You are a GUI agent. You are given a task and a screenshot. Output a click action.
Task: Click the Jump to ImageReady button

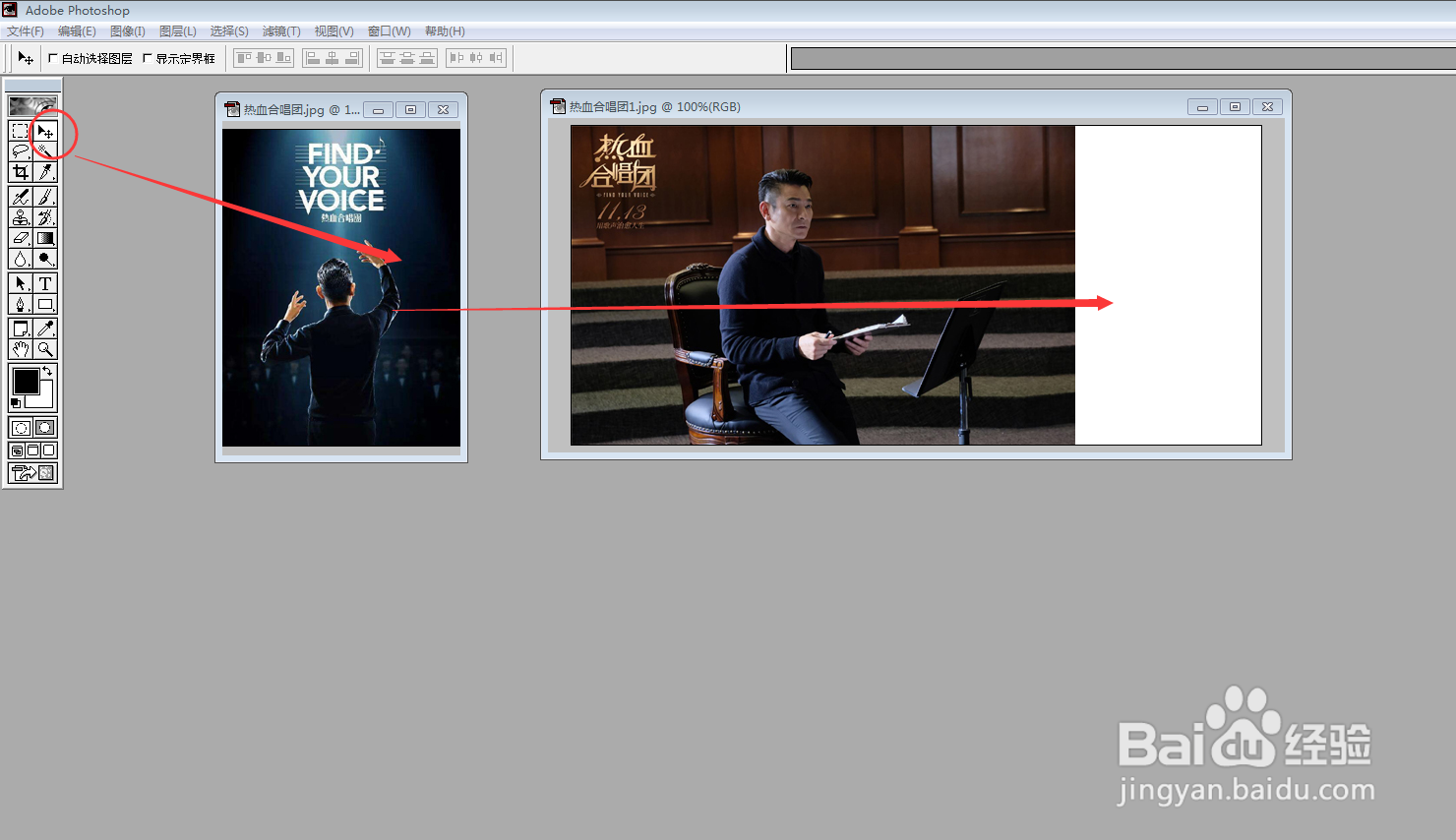click(32, 473)
